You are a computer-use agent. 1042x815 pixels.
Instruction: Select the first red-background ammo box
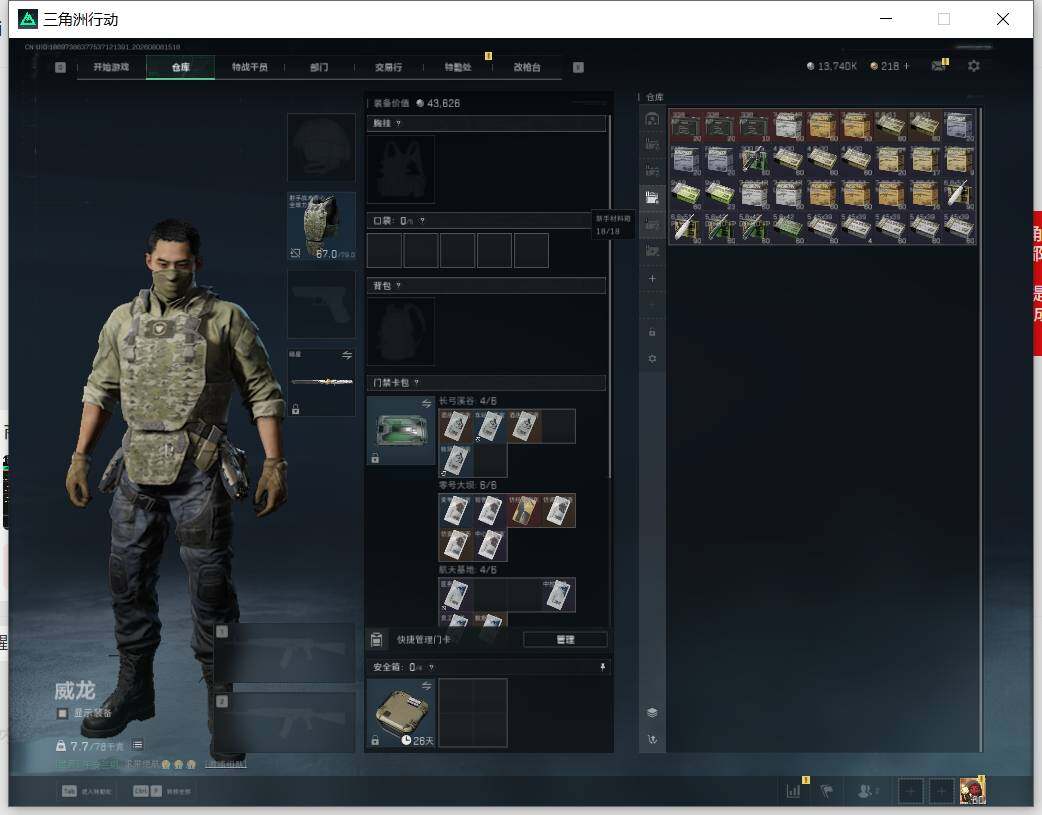(686, 126)
